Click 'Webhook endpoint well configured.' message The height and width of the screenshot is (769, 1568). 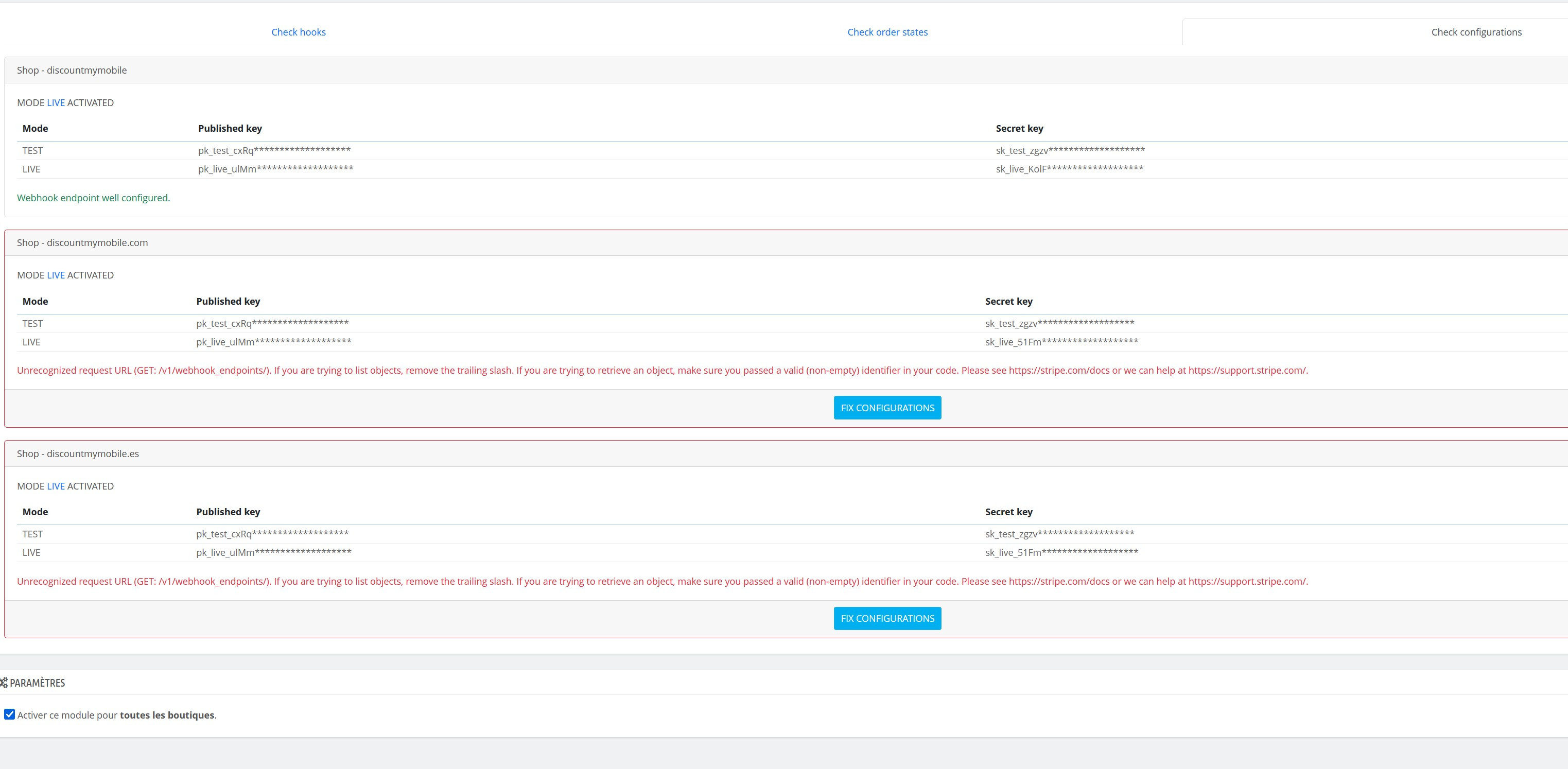(x=93, y=198)
